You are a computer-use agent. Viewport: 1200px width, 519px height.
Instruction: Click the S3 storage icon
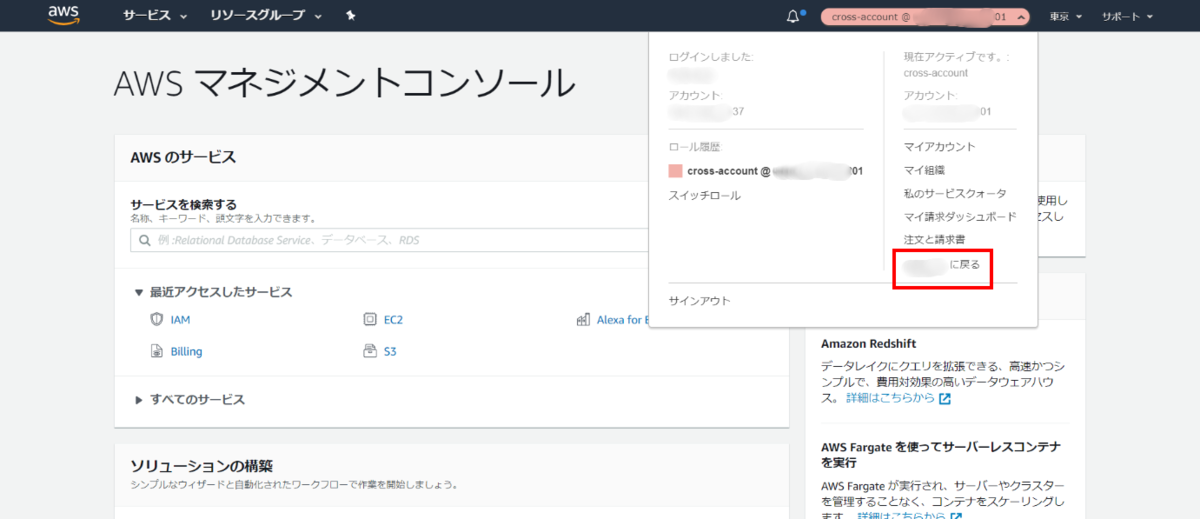coord(370,351)
